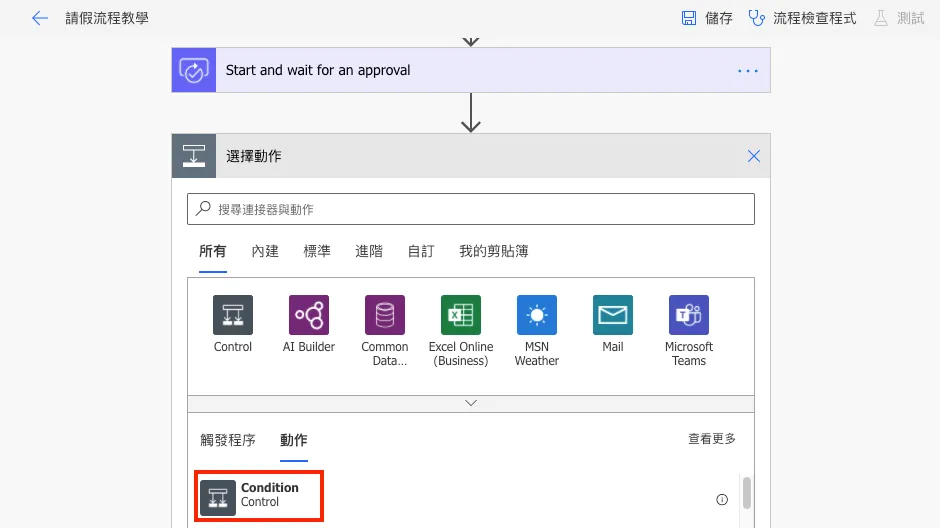Screen dimensions: 940x528
Task: Open the 我的剪貼簿 tab
Action: point(493,251)
